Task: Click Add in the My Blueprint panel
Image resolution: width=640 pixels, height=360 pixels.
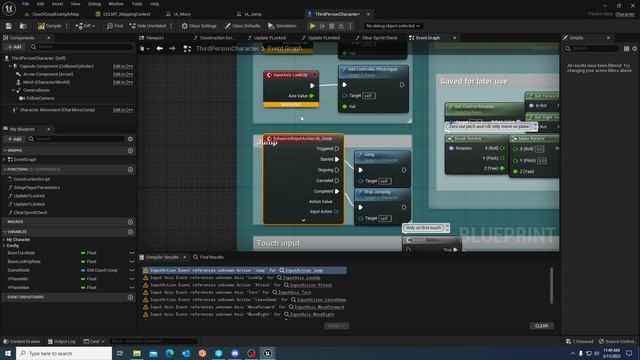Action: click(x=14, y=139)
